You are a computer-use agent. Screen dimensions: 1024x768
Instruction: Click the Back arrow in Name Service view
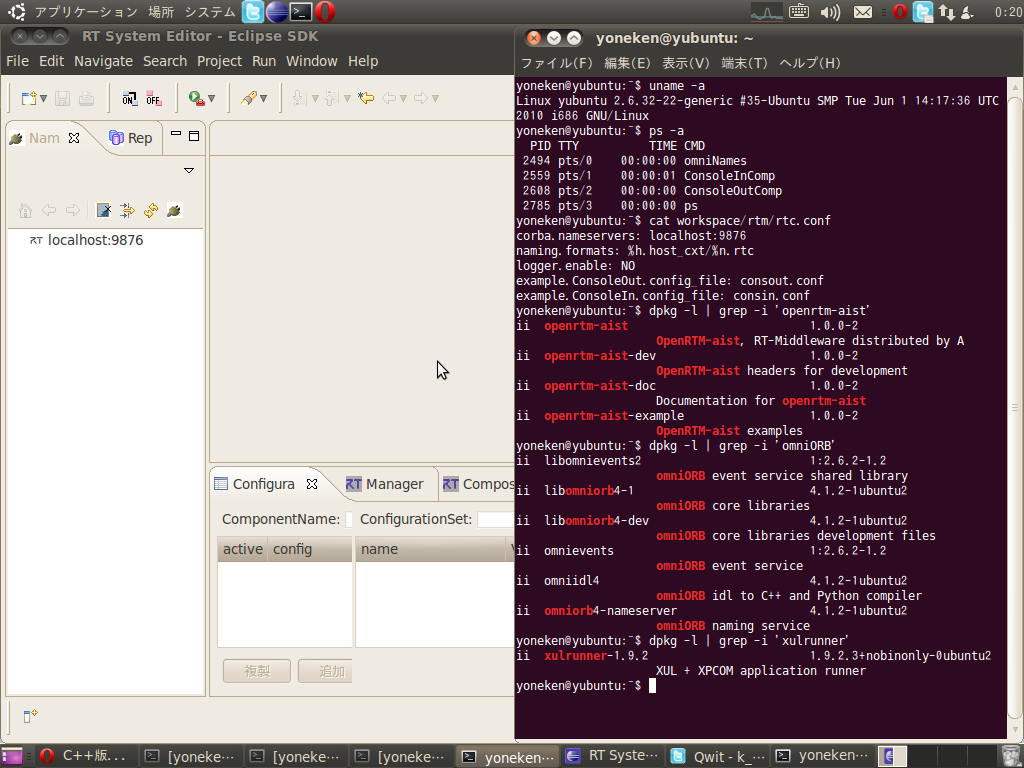(x=49, y=210)
